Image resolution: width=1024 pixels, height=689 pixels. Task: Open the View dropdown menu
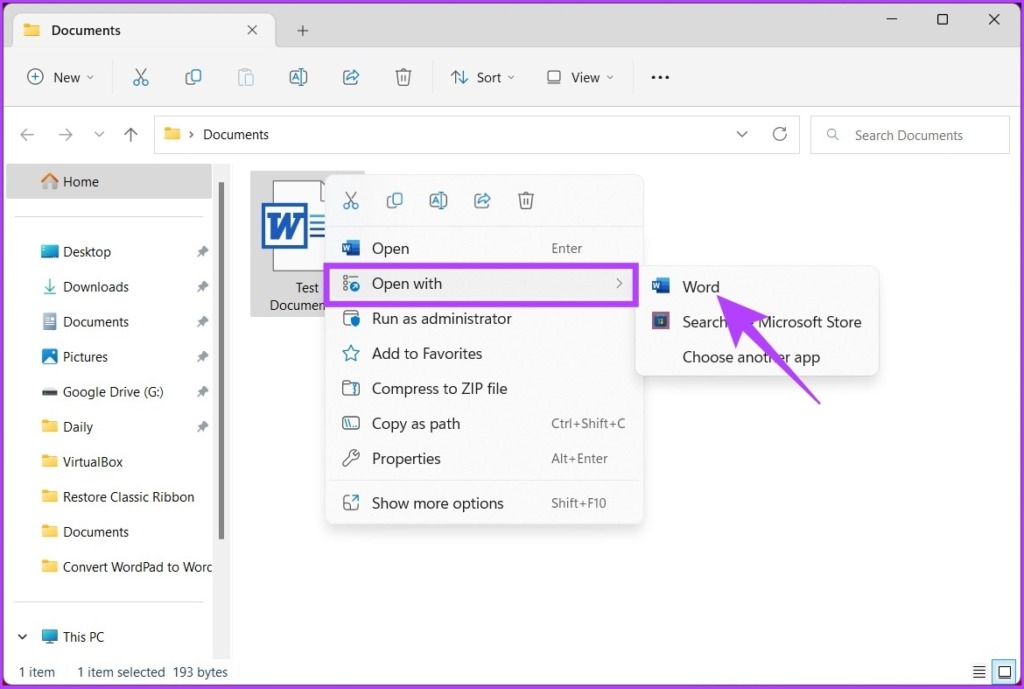[581, 77]
